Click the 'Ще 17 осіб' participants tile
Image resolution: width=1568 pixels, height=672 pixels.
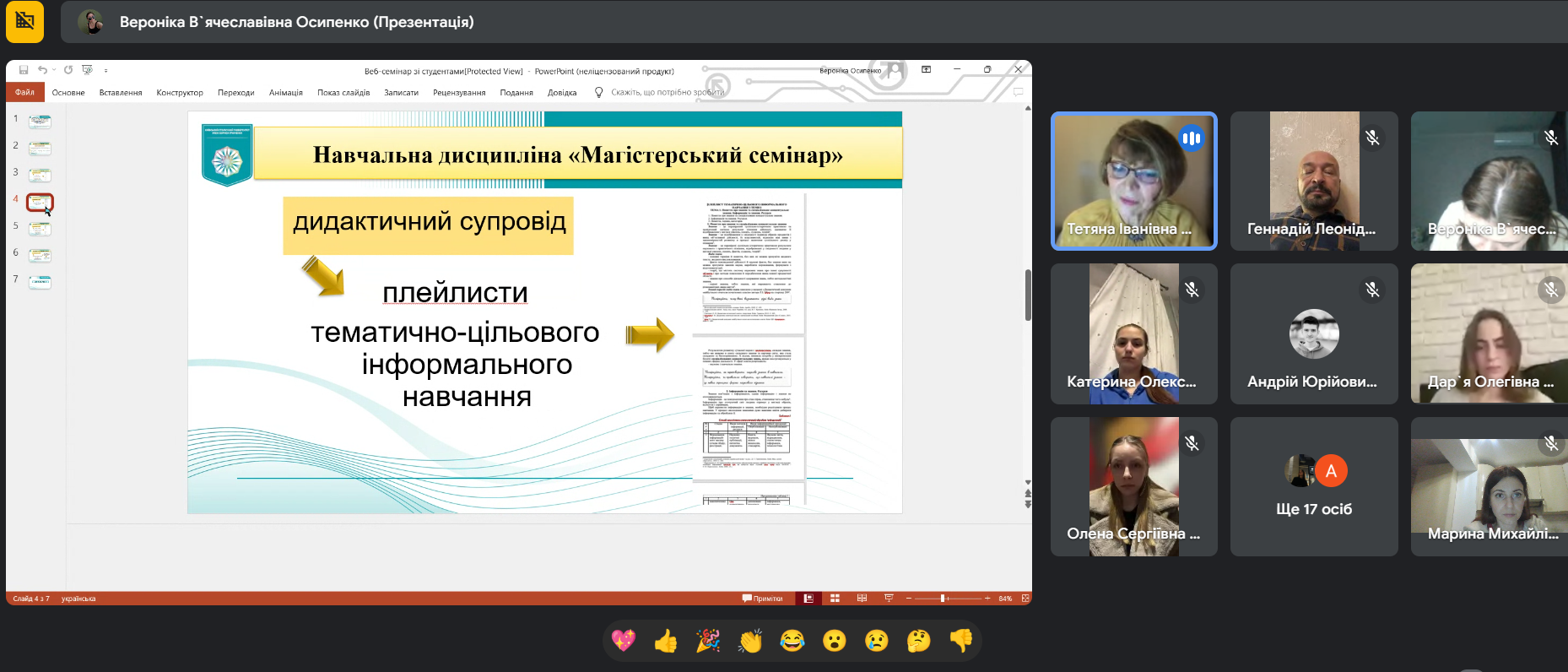pos(1313,487)
